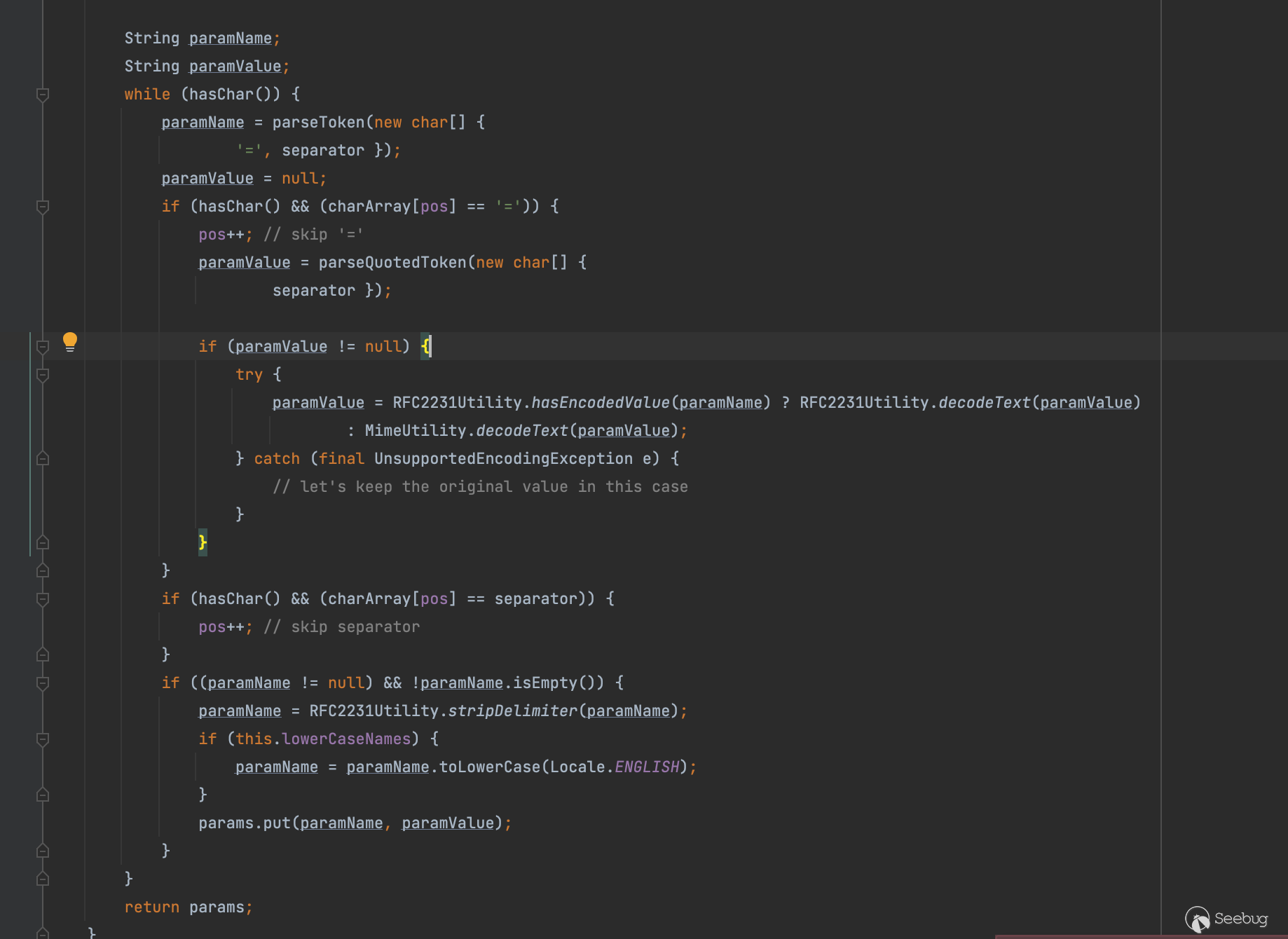Click the ENGLISH locale constant
Viewport: 1288px width, 939px height.
click(x=647, y=767)
